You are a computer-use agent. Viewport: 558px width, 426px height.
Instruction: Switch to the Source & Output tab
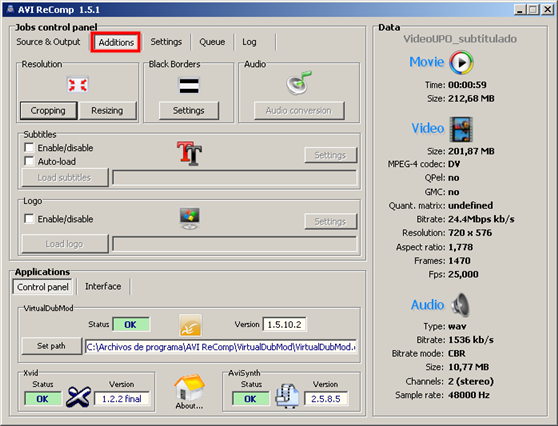(x=48, y=42)
